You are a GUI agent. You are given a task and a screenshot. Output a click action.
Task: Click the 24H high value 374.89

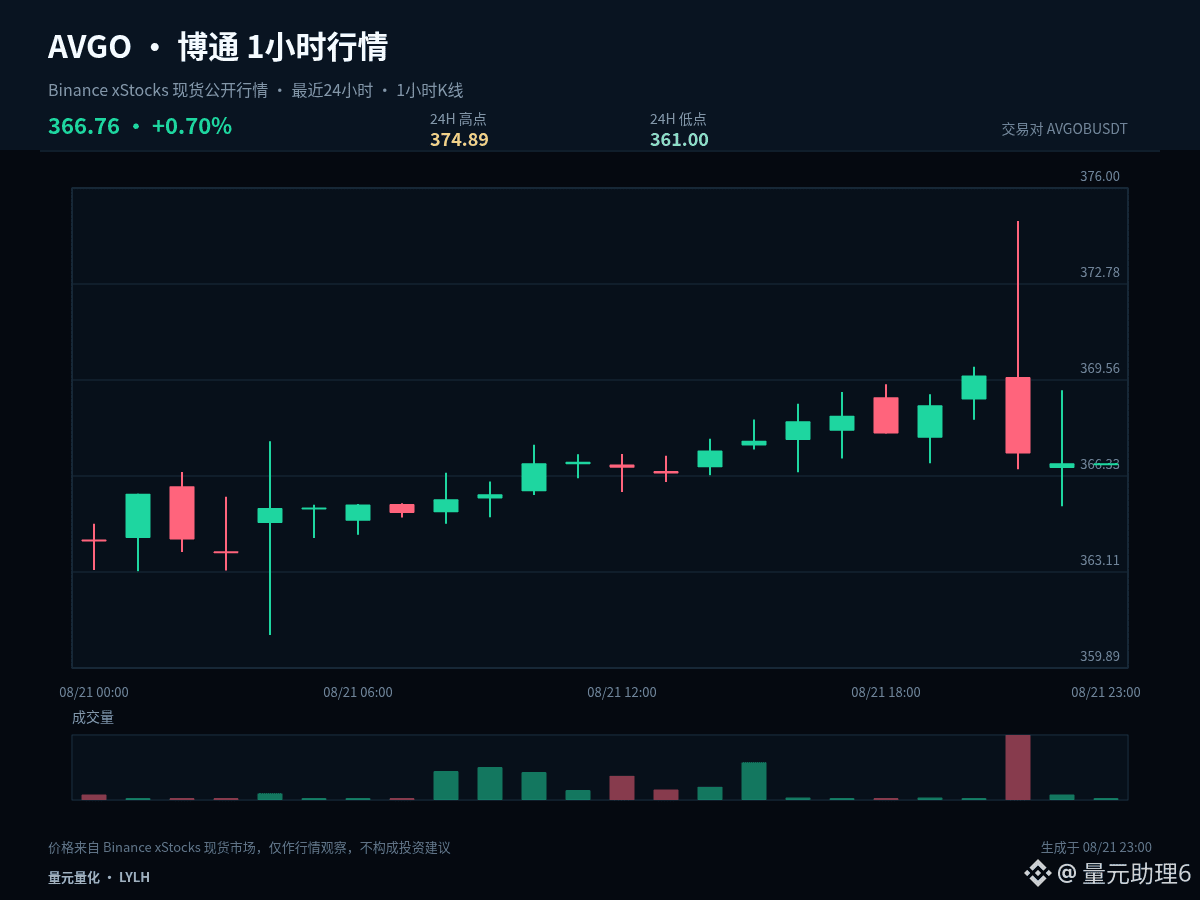(459, 140)
